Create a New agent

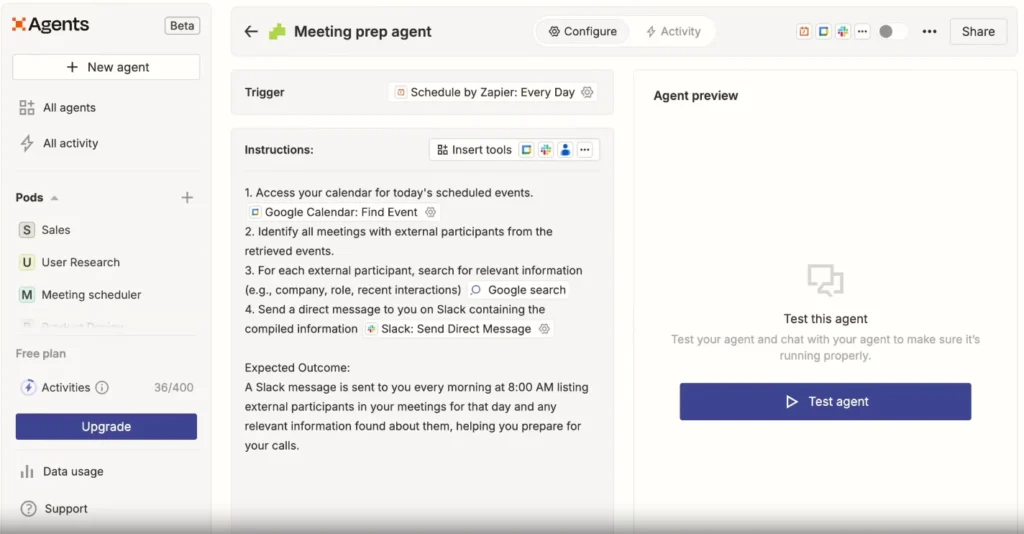coord(106,67)
